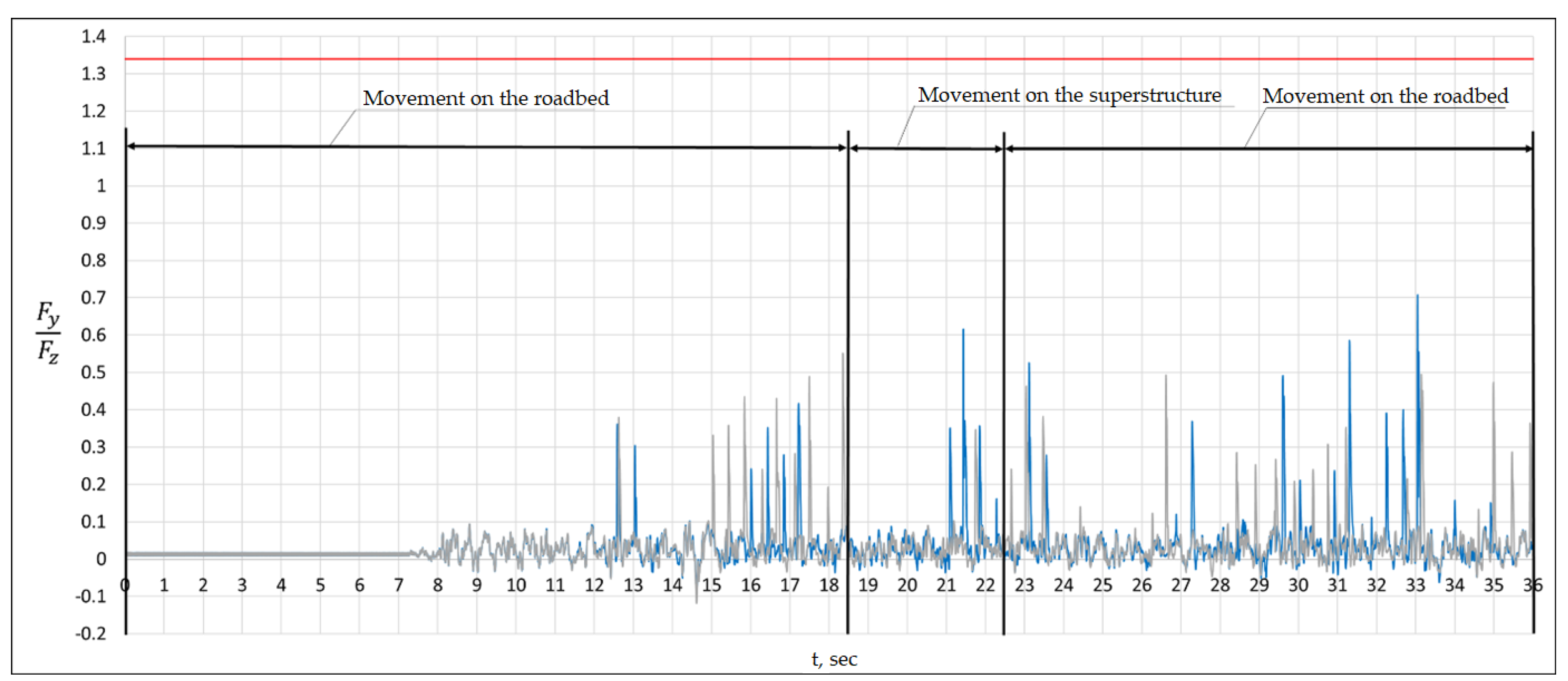Select the Movement on the superstructure label
Viewport: 1568px width, 681px height.
coord(1071,94)
